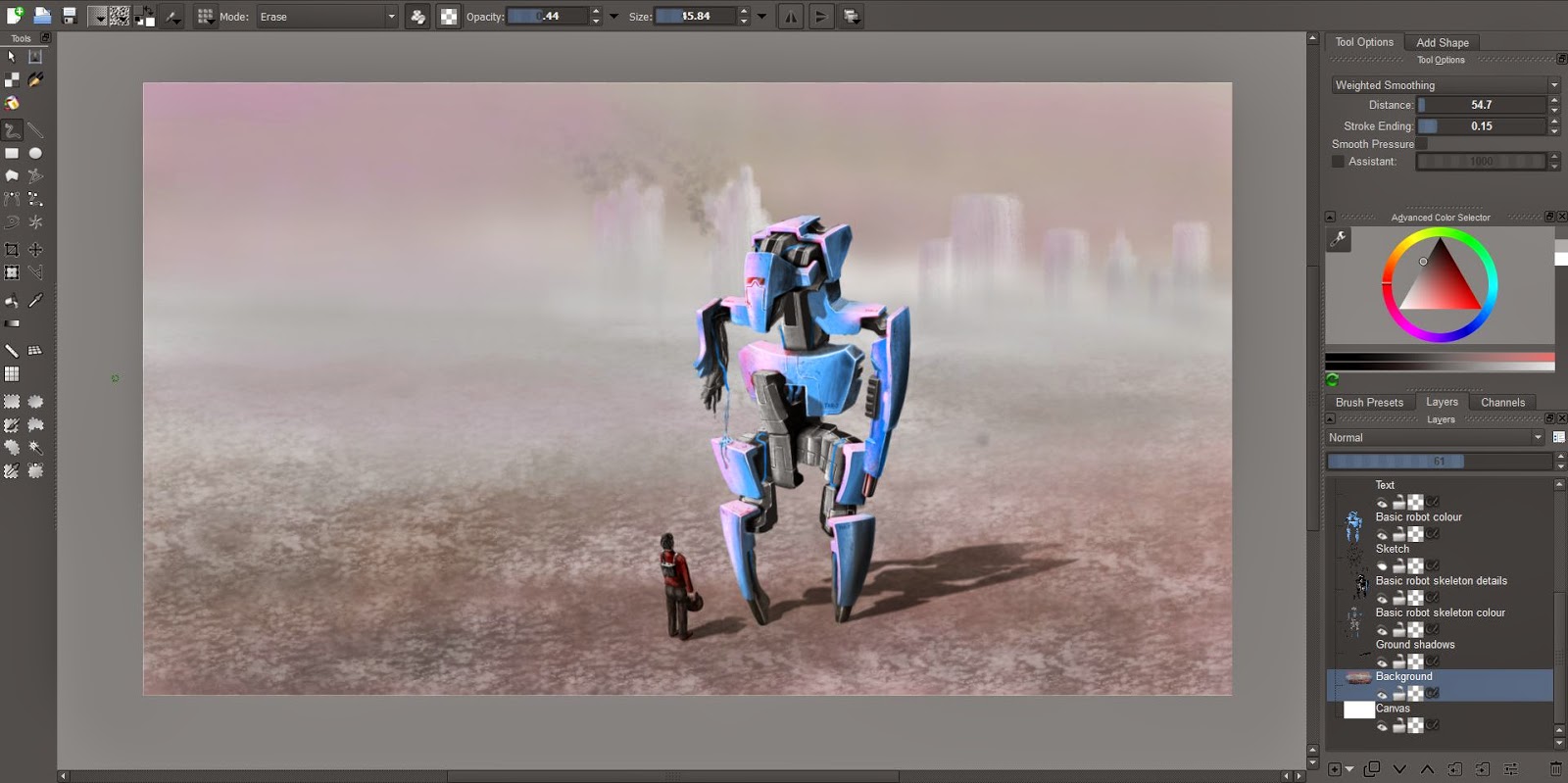Toggle preserve alpha checker button

448,16
